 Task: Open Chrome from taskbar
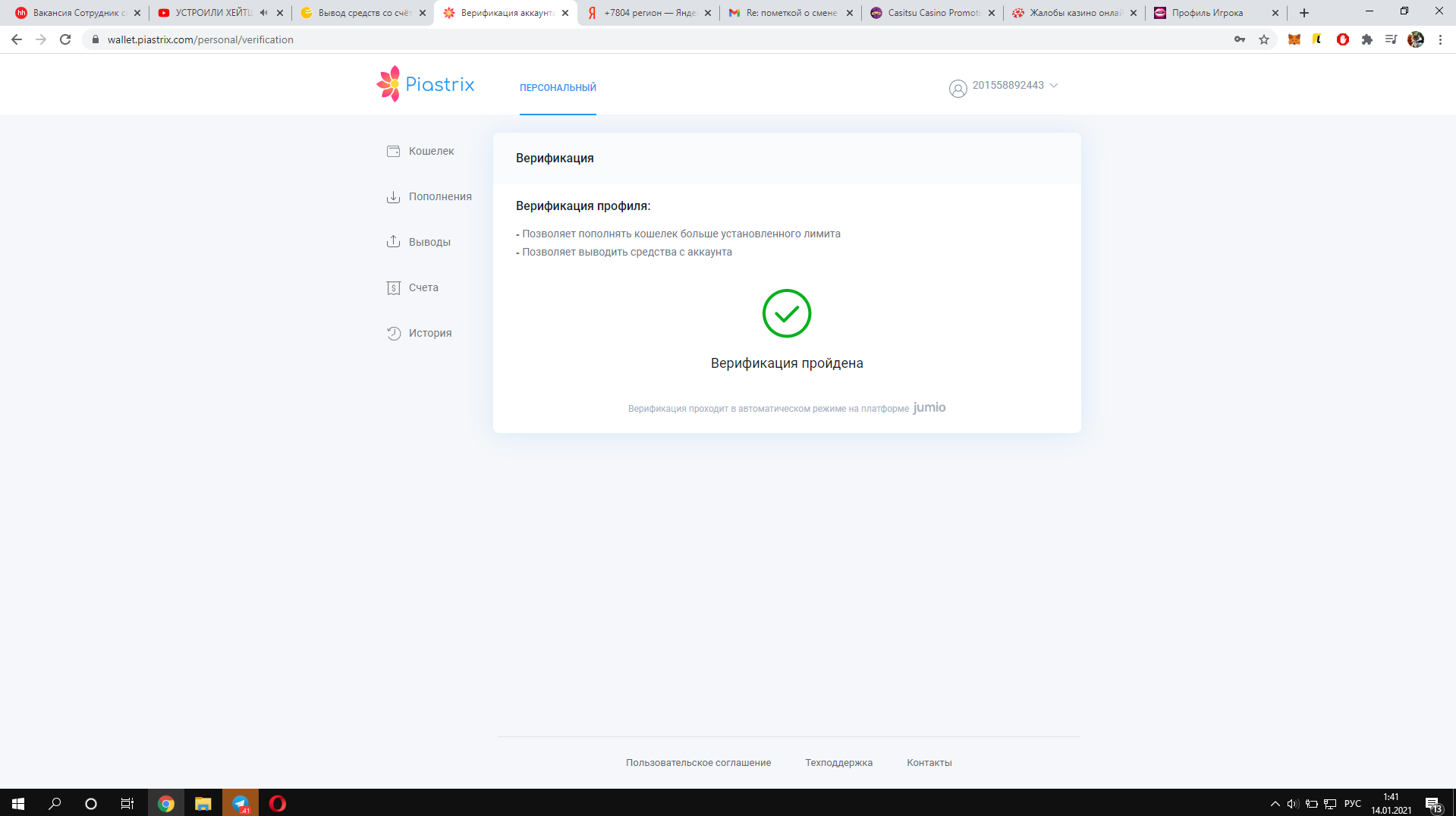pyautogui.click(x=166, y=803)
